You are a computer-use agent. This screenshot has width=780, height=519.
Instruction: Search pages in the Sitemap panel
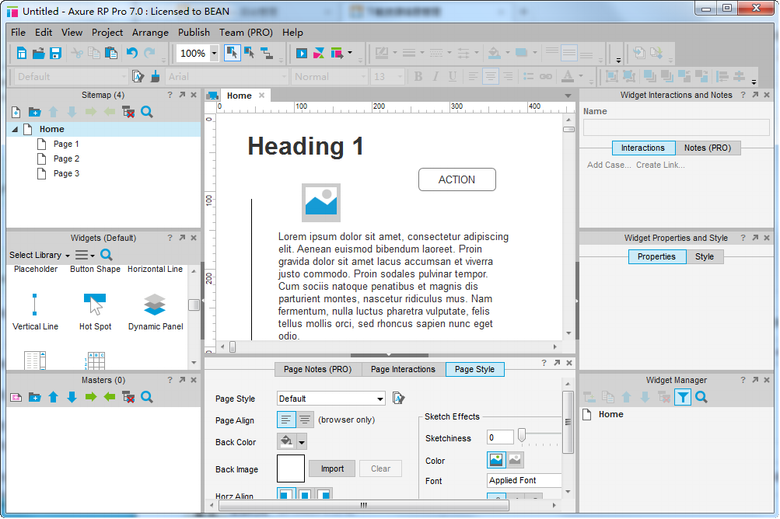pos(147,112)
